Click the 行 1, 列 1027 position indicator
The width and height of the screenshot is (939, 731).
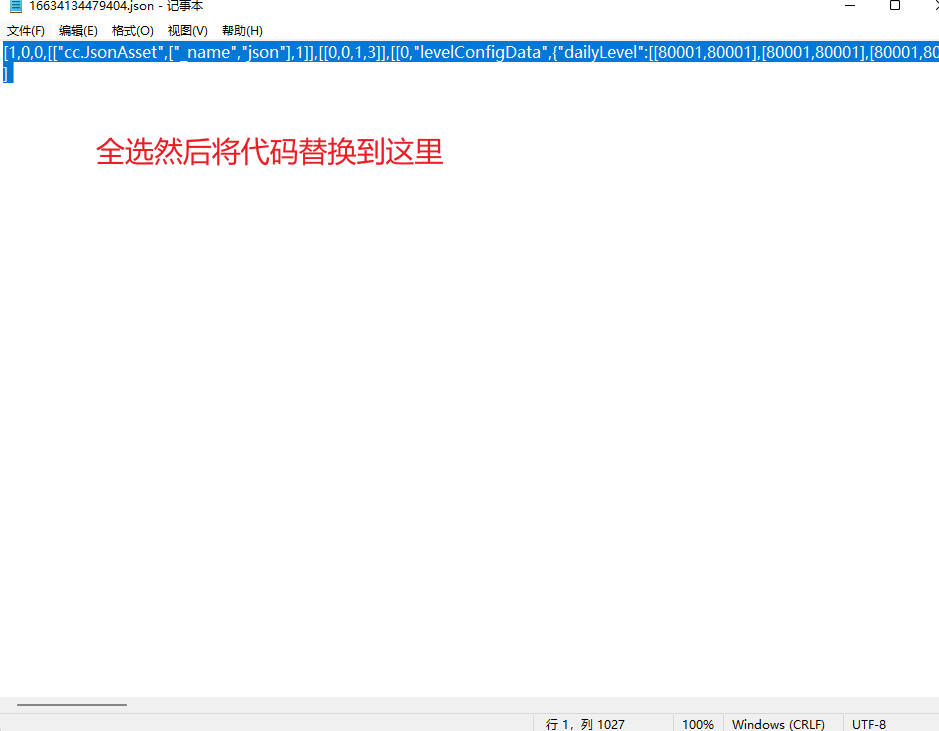585,724
